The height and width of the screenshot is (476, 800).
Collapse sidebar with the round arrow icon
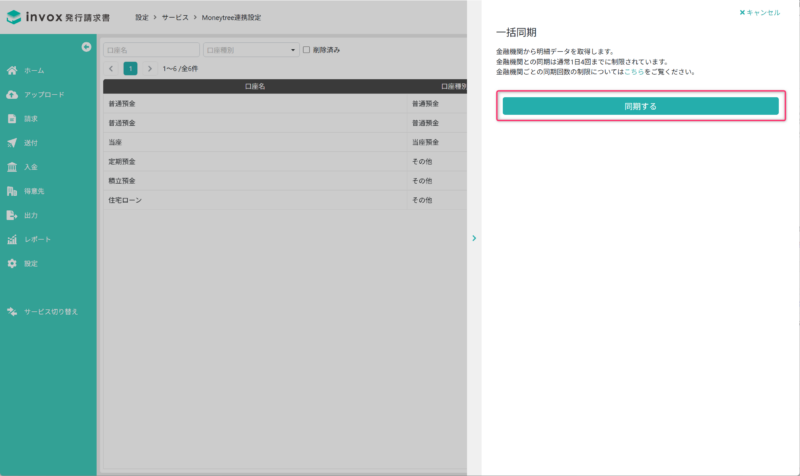click(x=86, y=47)
